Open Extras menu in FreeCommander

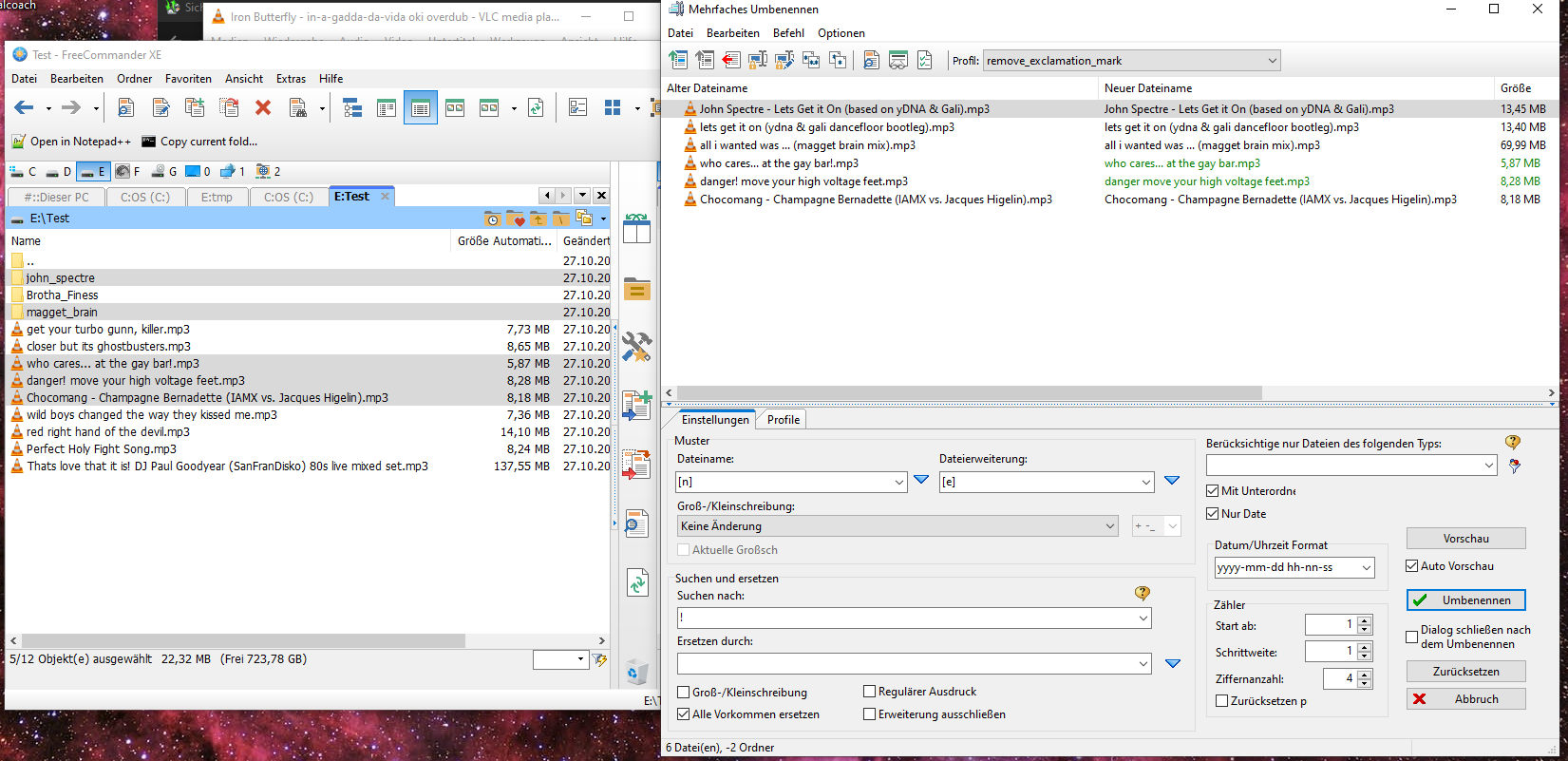point(291,79)
